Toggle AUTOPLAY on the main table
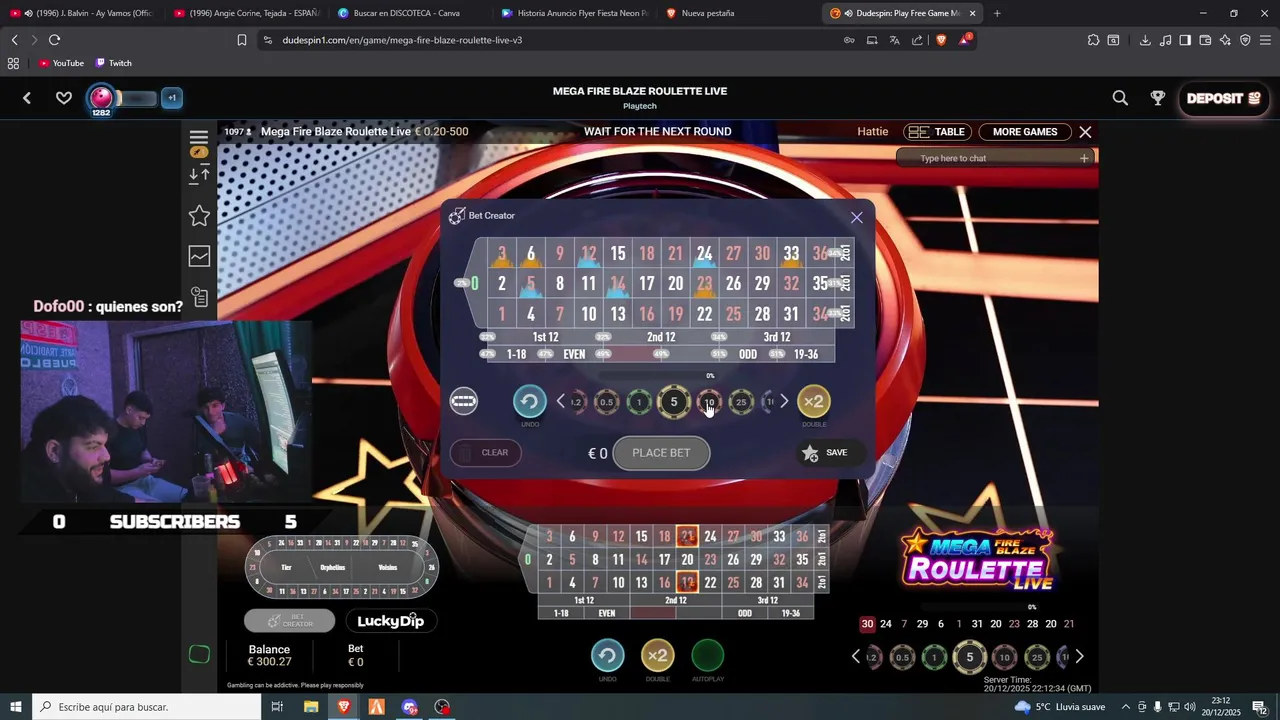 point(707,656)
